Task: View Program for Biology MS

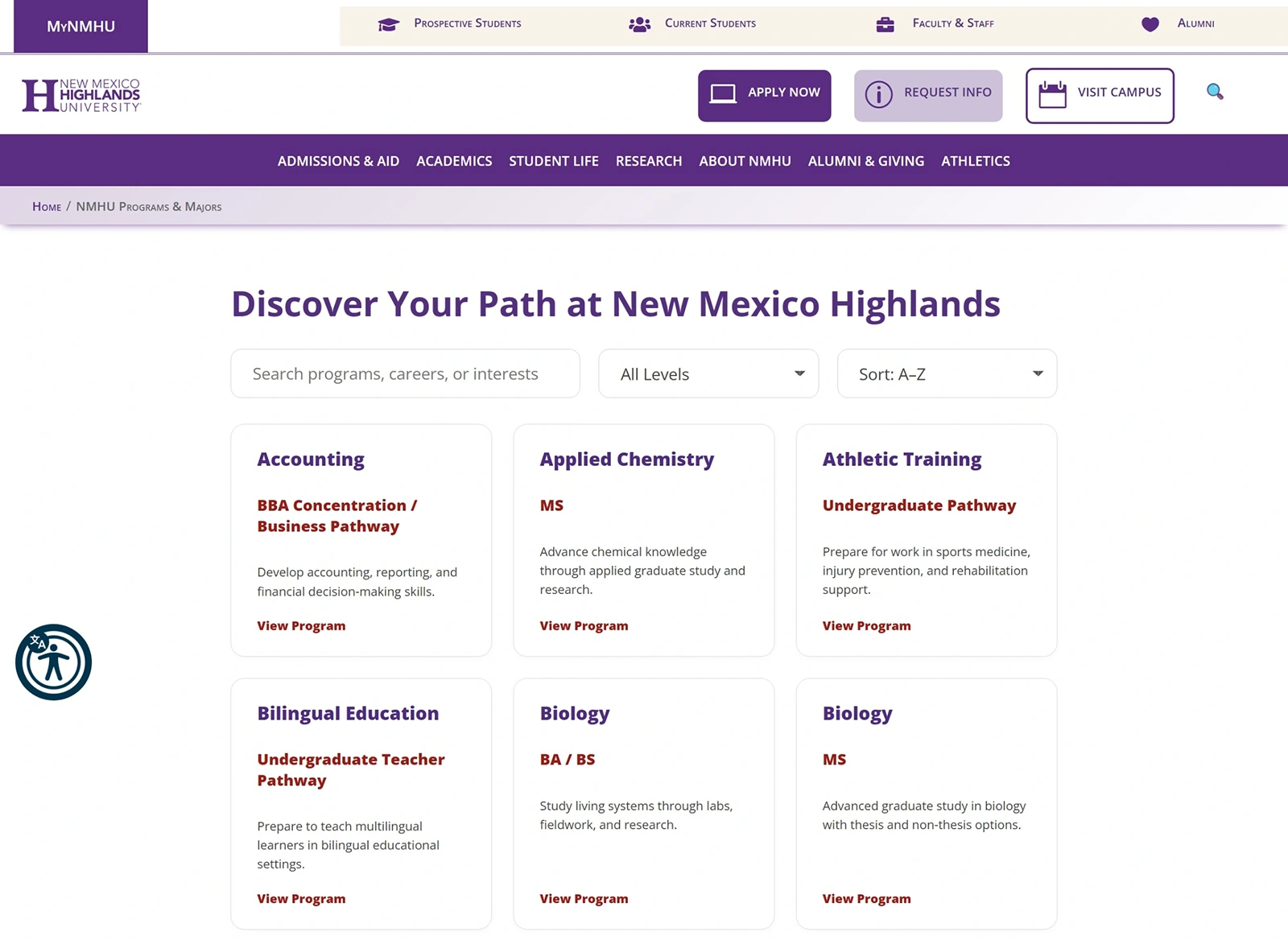Action: 866,899
